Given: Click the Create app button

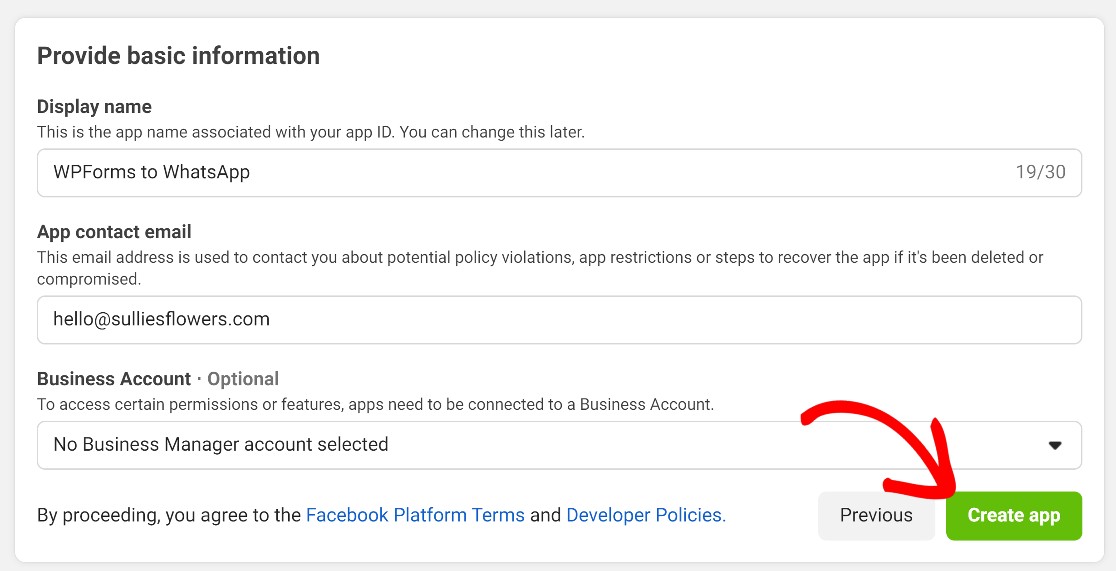Looking at the screenshot, I should coord(1014,515).
